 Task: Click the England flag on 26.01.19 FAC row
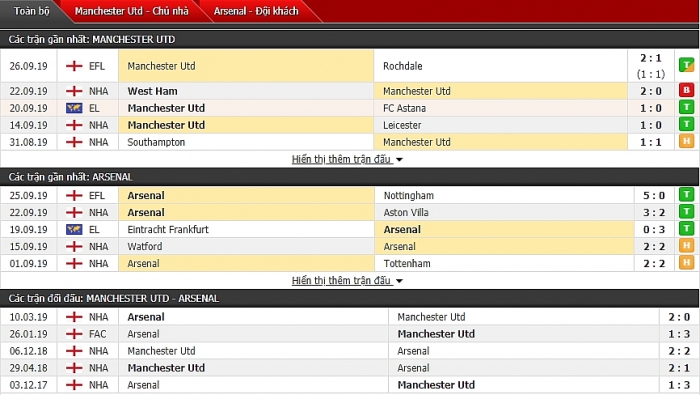(74, 334)
